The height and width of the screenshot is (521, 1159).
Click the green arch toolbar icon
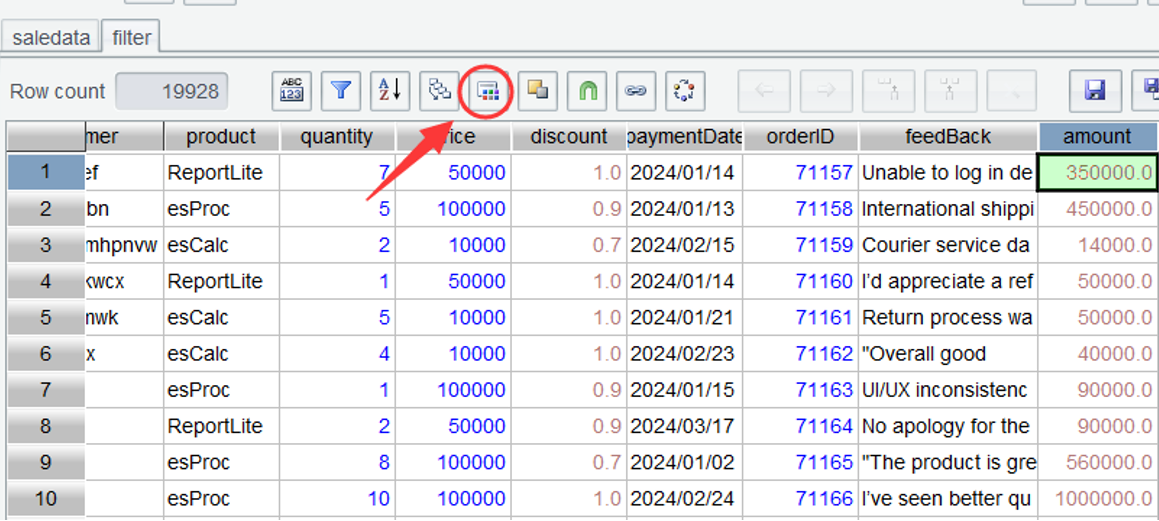pos(587,91)
